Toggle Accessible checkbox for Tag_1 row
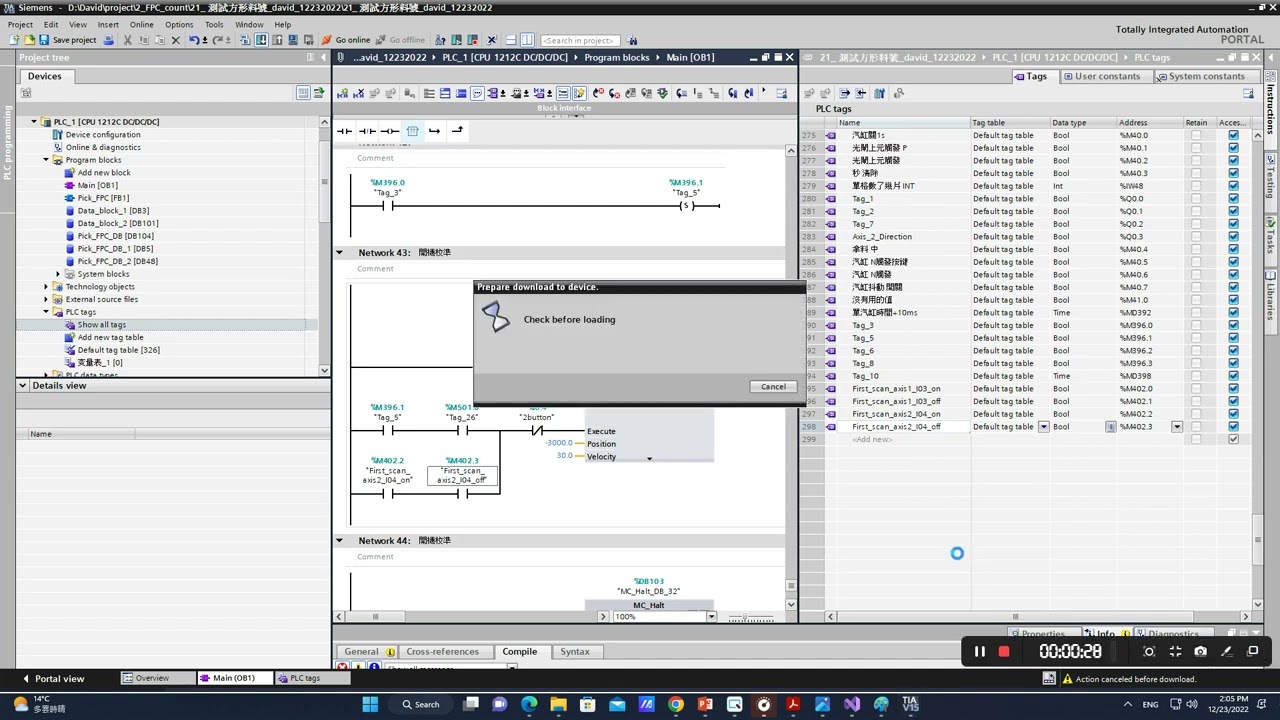Image resolution: width=1280 pixels, height=720 pixels. [x=1233, y=198]
